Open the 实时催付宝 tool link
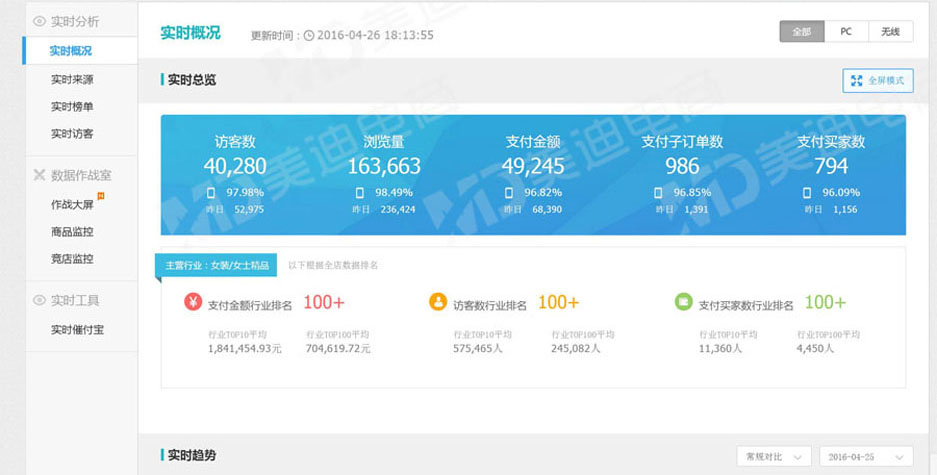 pyautogui.click(x=77, y=330)
